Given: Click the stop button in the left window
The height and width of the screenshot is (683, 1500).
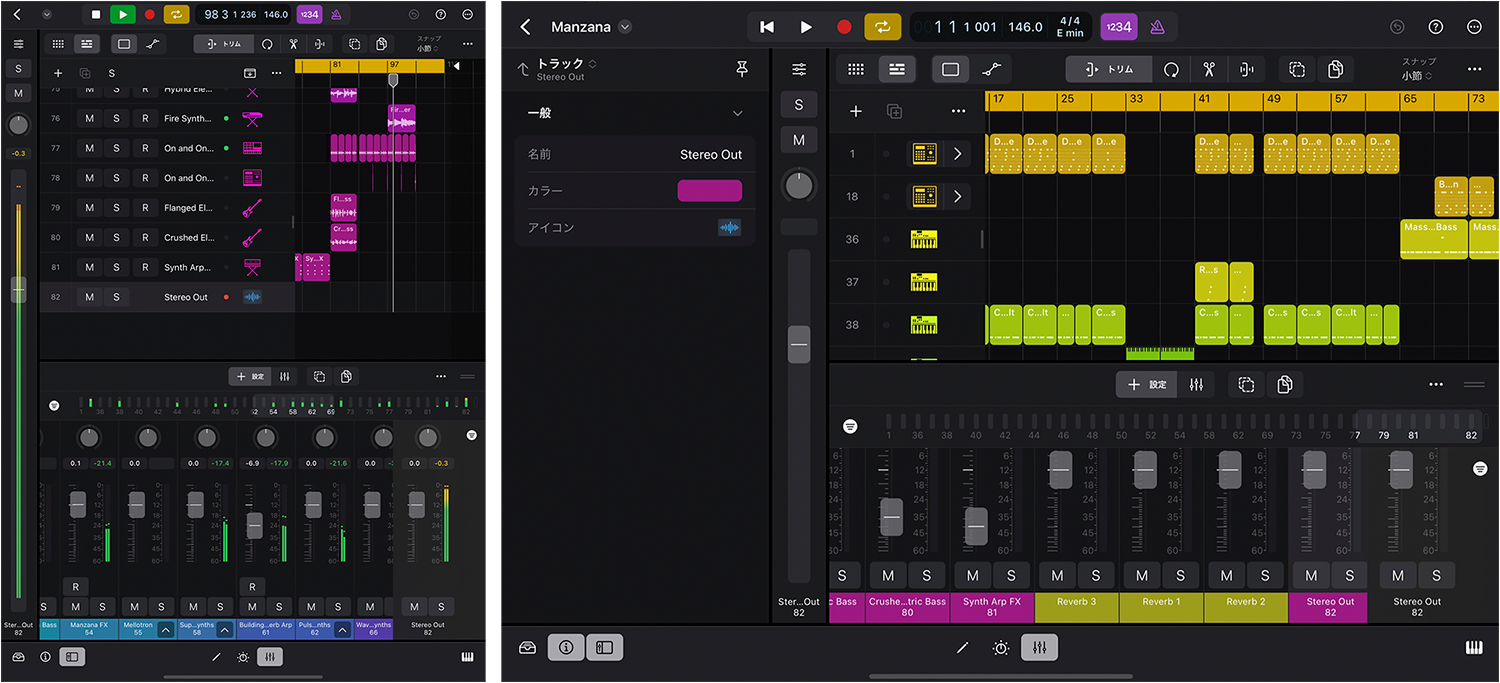Looking at the screenshot, I should tap(96, 15).
